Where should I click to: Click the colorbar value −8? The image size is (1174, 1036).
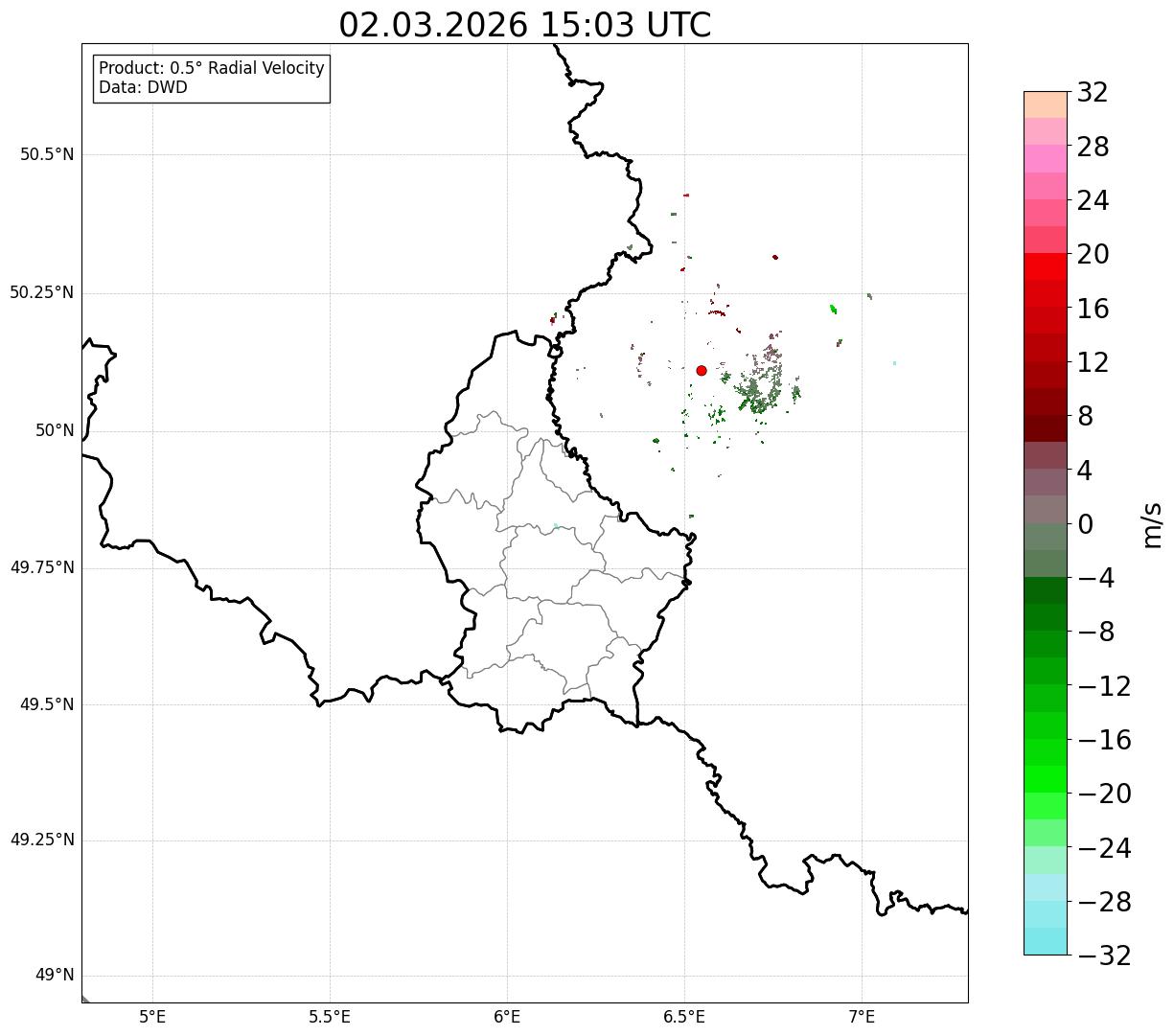coord(1096,632)
